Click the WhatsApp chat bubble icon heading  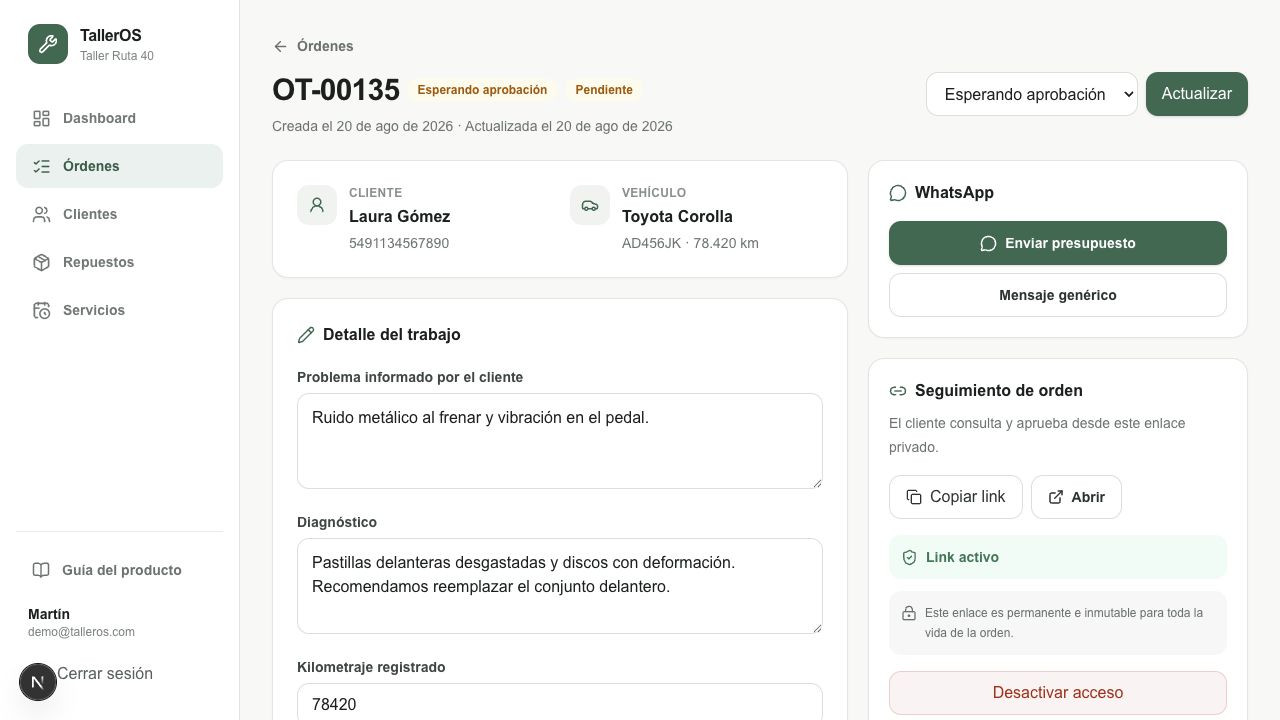pyautogui.click(x=898, y=193)
